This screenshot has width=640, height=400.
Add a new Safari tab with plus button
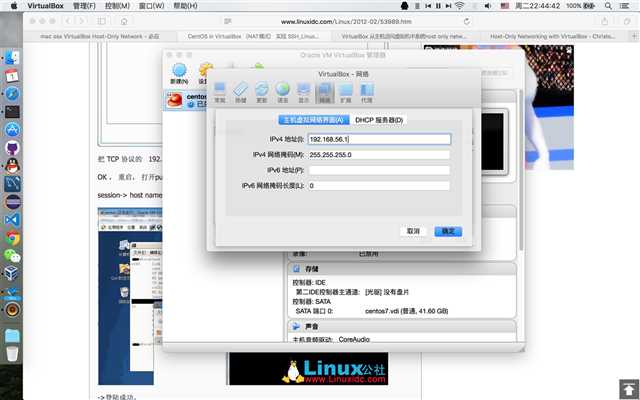634,36
